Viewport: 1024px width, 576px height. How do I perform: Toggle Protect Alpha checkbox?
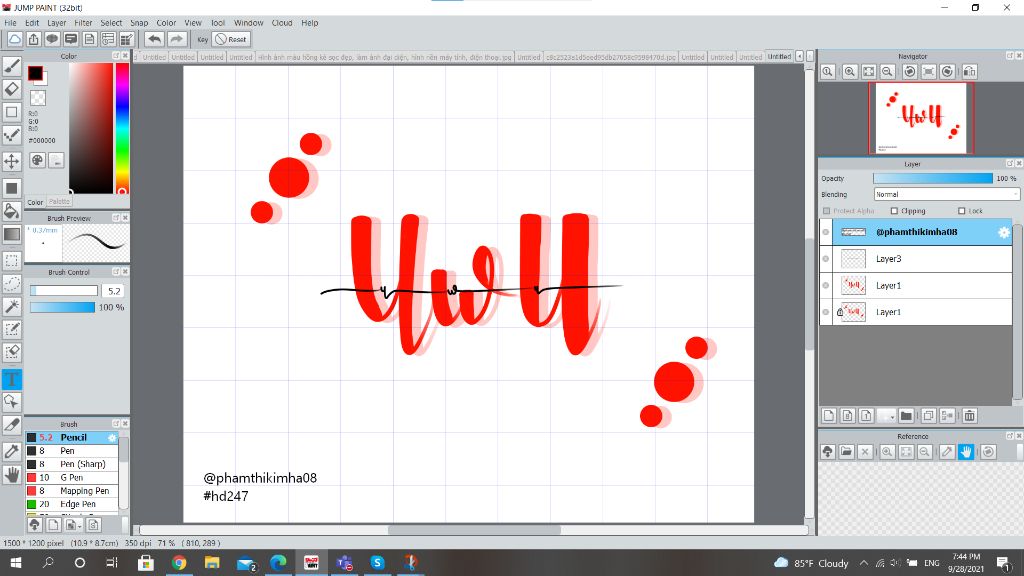click(x=827, y=211)
